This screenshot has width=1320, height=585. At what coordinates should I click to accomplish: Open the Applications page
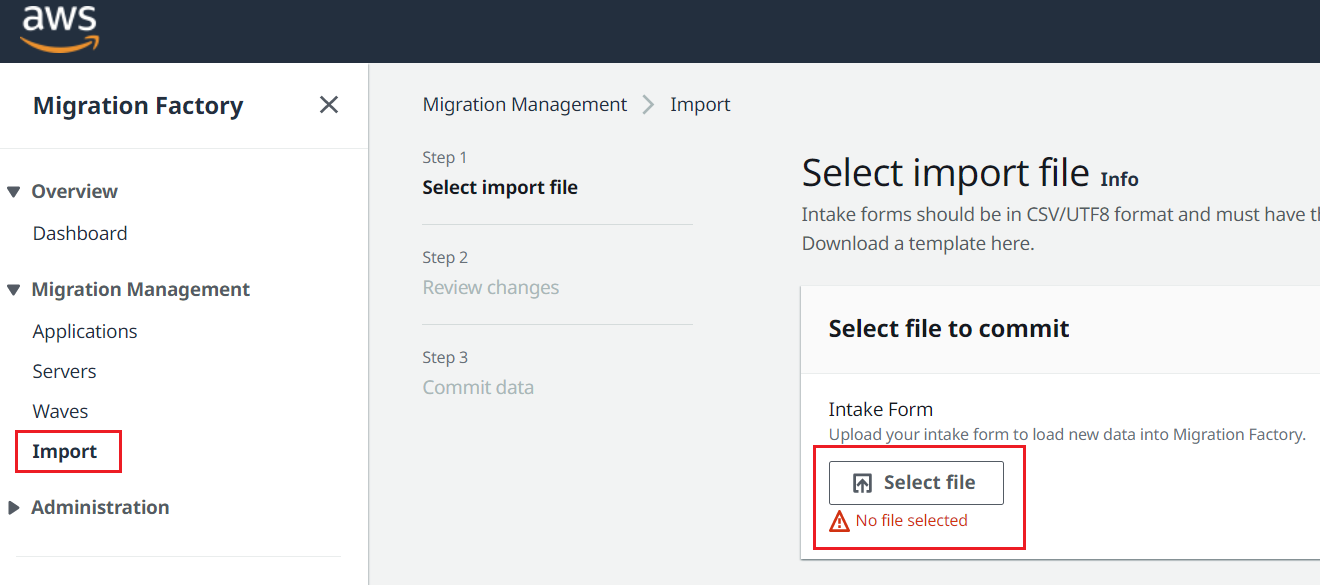pyautogui.click(x=85, y=331)
